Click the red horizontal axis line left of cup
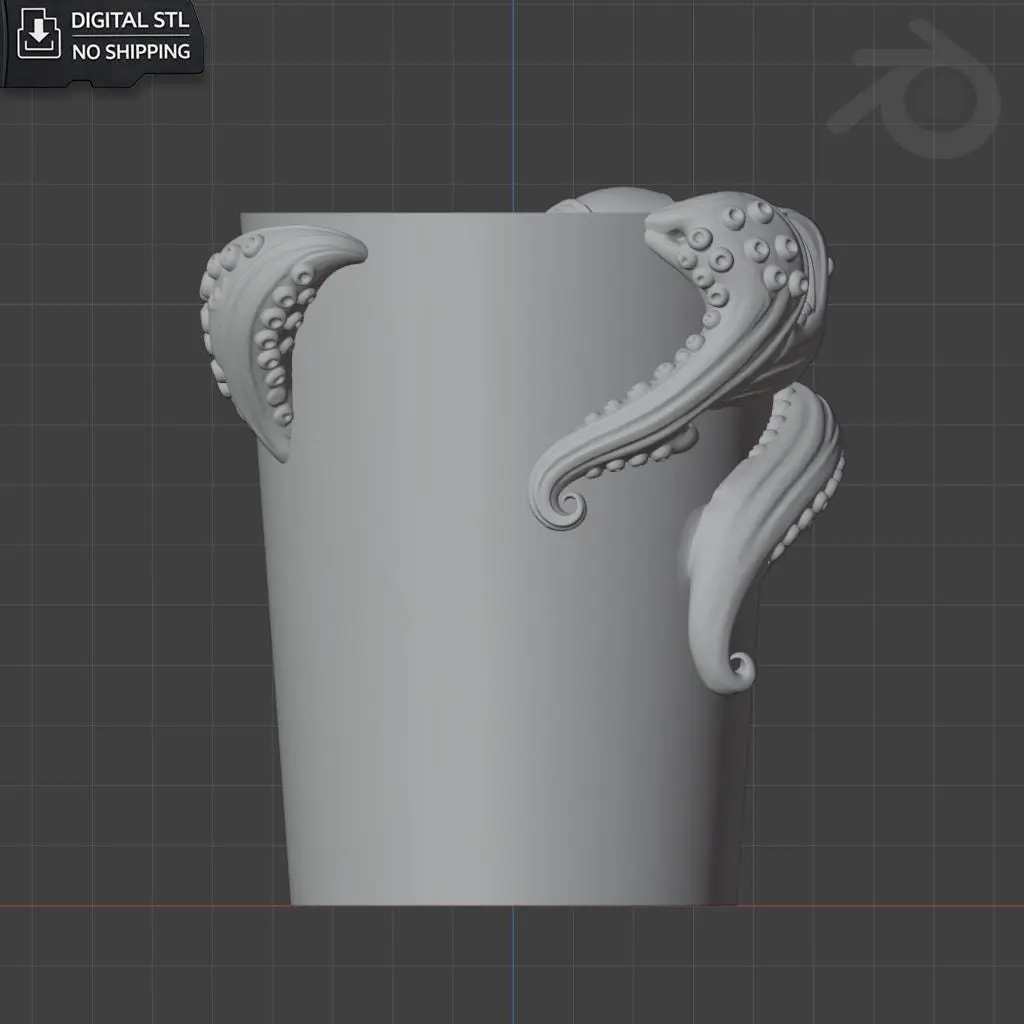 tap(144, 905)
